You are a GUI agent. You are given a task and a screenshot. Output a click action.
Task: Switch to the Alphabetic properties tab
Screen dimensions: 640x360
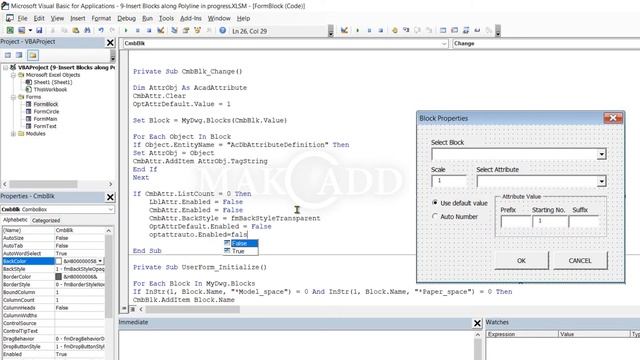coord(16,220)
